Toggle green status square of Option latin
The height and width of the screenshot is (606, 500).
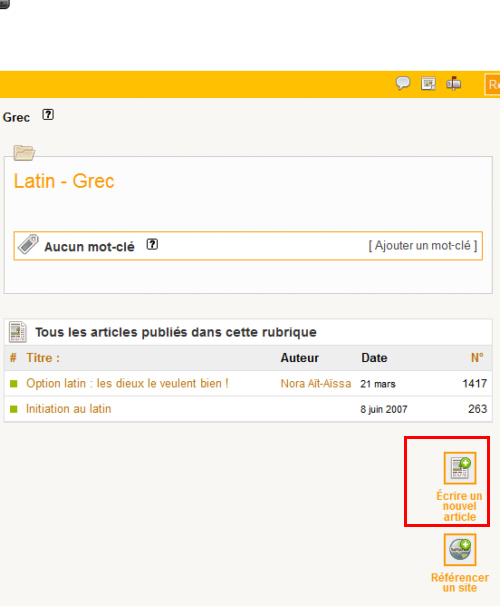pyautogui.click(x=14, y=384)
